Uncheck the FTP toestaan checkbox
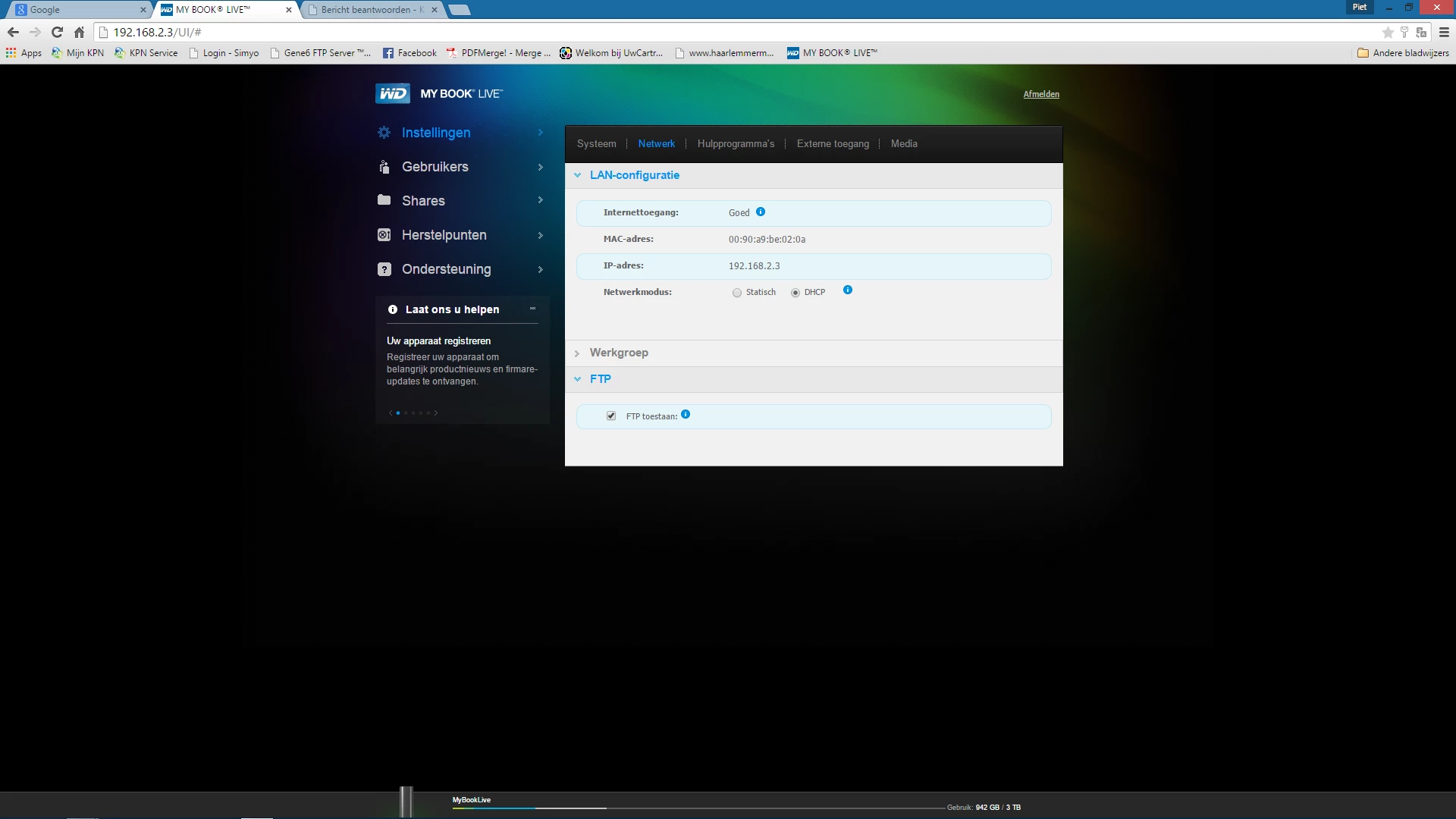This screenshot has width=1456, height=819. [611, 416]
